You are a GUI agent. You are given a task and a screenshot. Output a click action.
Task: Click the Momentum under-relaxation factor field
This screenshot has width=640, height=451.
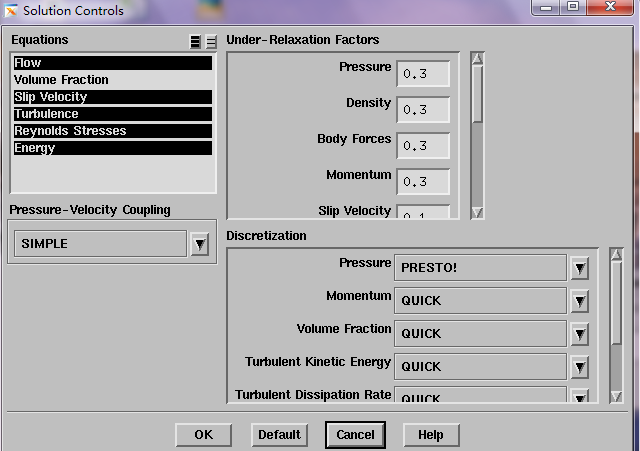[423, 182]
